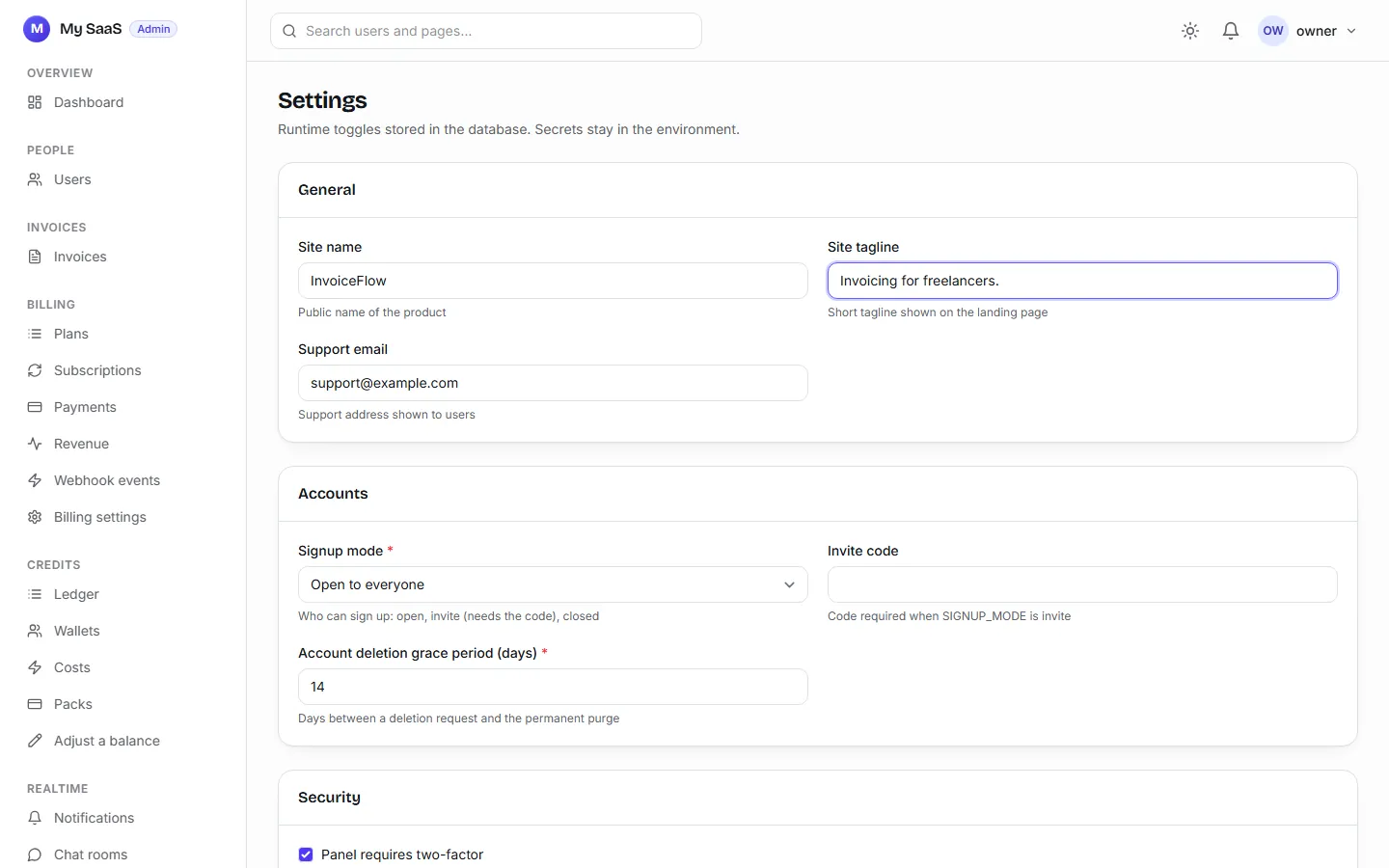This screenshot has height=868, width=1389.
Task: Click the Invoices document icon
Action: (x=35, y=257)
